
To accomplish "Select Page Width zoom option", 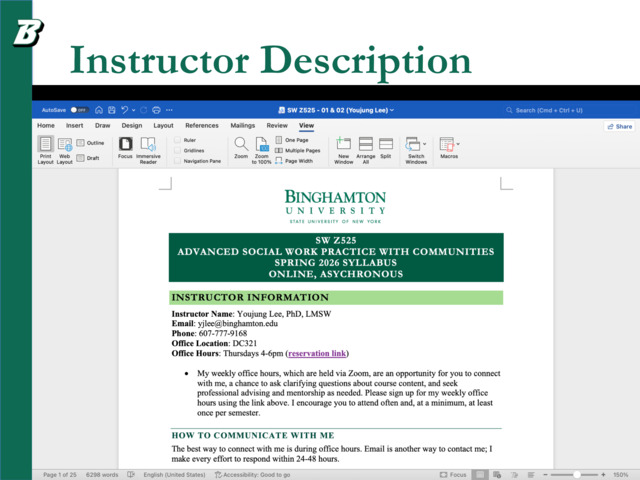I will point(294,161).
